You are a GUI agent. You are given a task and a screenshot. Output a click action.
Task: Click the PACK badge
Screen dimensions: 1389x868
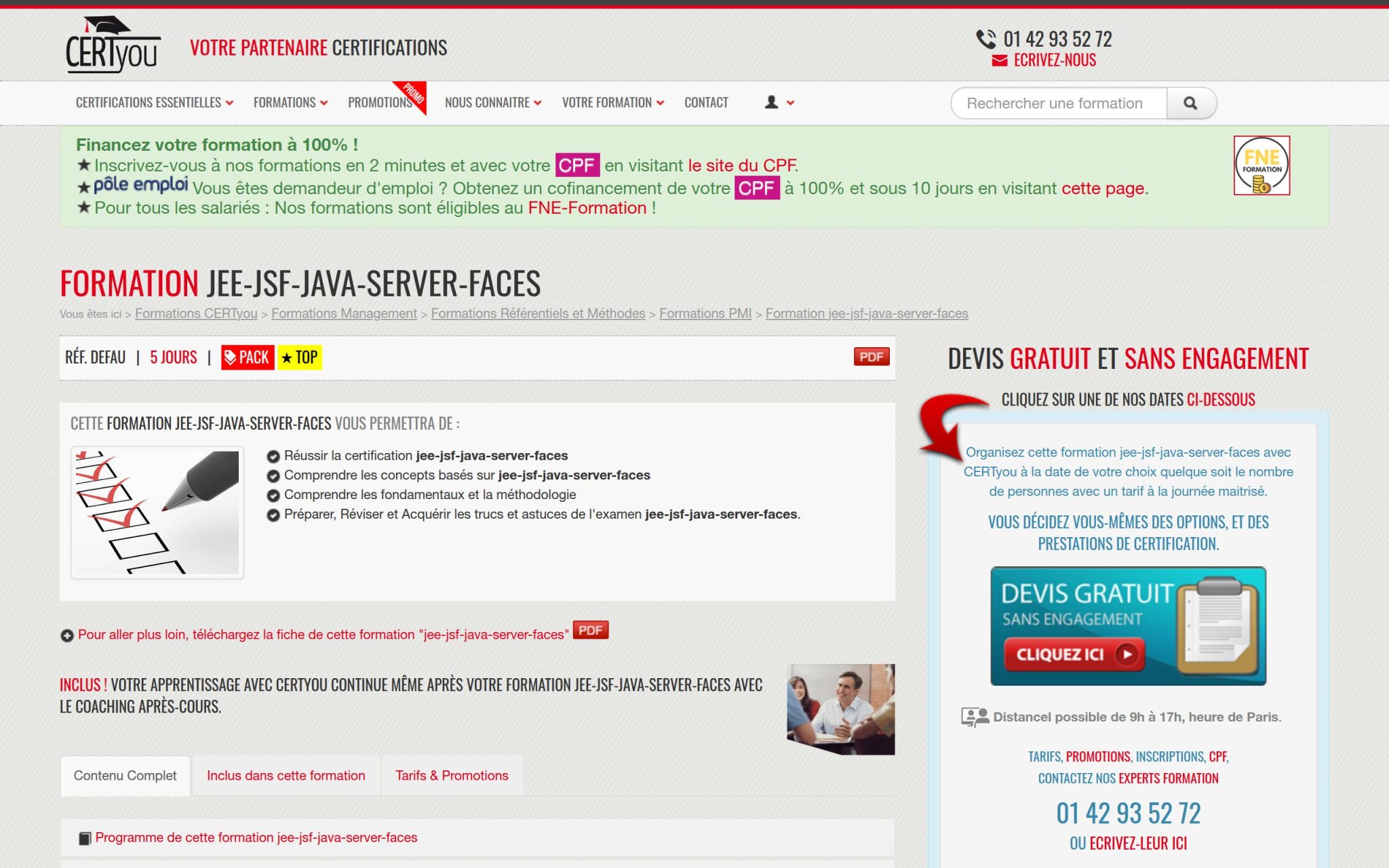(248, 357)
